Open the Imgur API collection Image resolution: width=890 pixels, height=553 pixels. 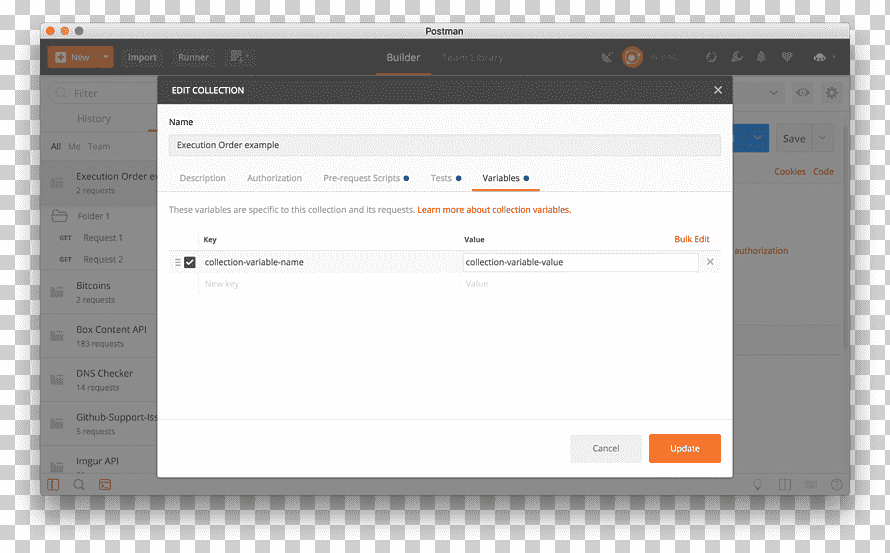click(99, 461)
